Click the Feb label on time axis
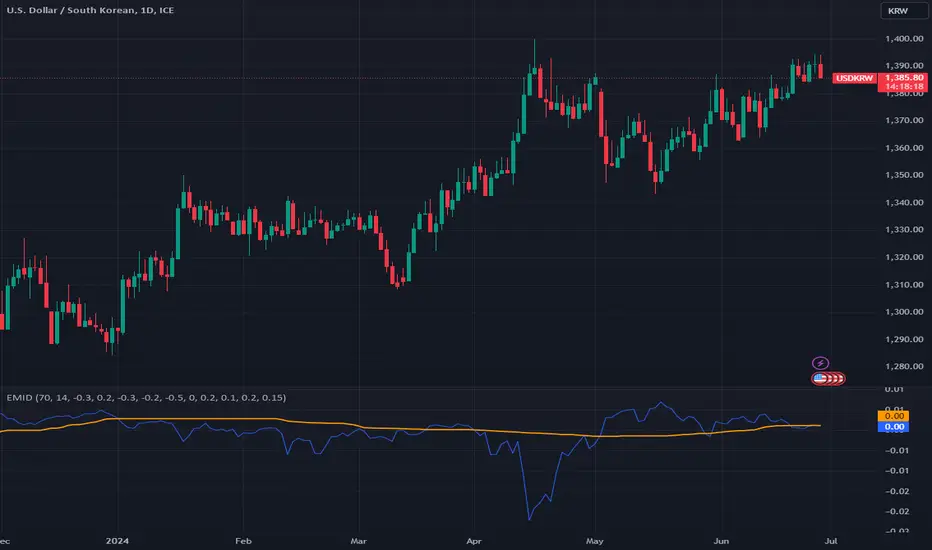The image size is (932, 550). click(x=243, y=540)
